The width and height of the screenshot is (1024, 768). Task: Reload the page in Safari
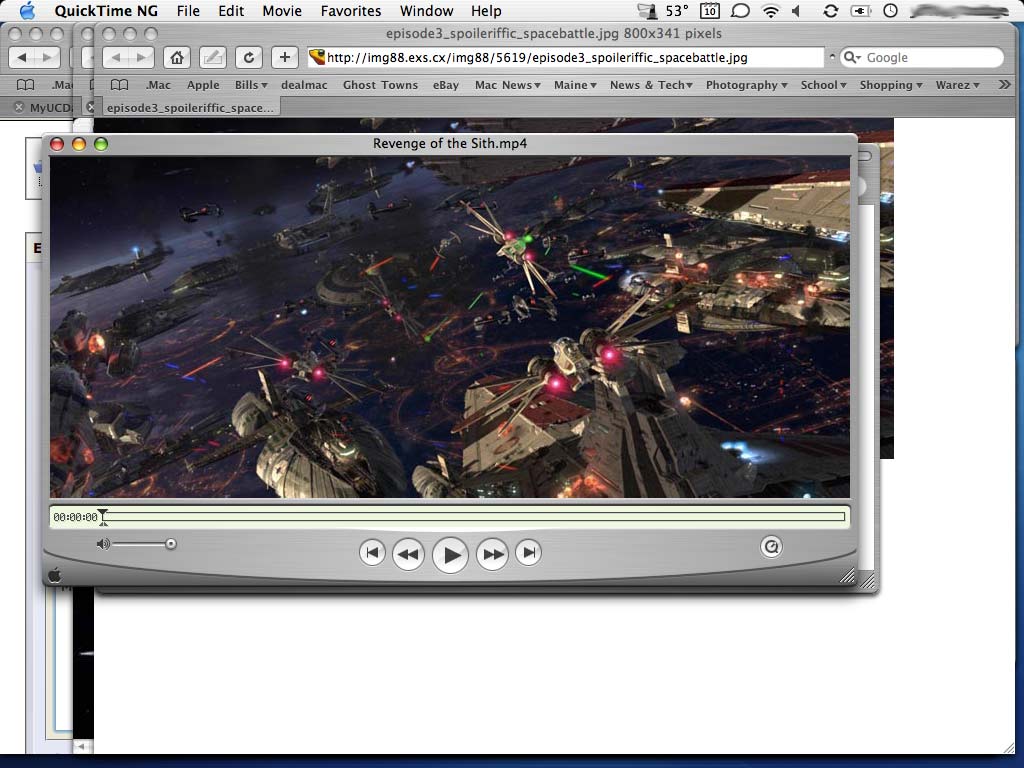click(249, 57)
